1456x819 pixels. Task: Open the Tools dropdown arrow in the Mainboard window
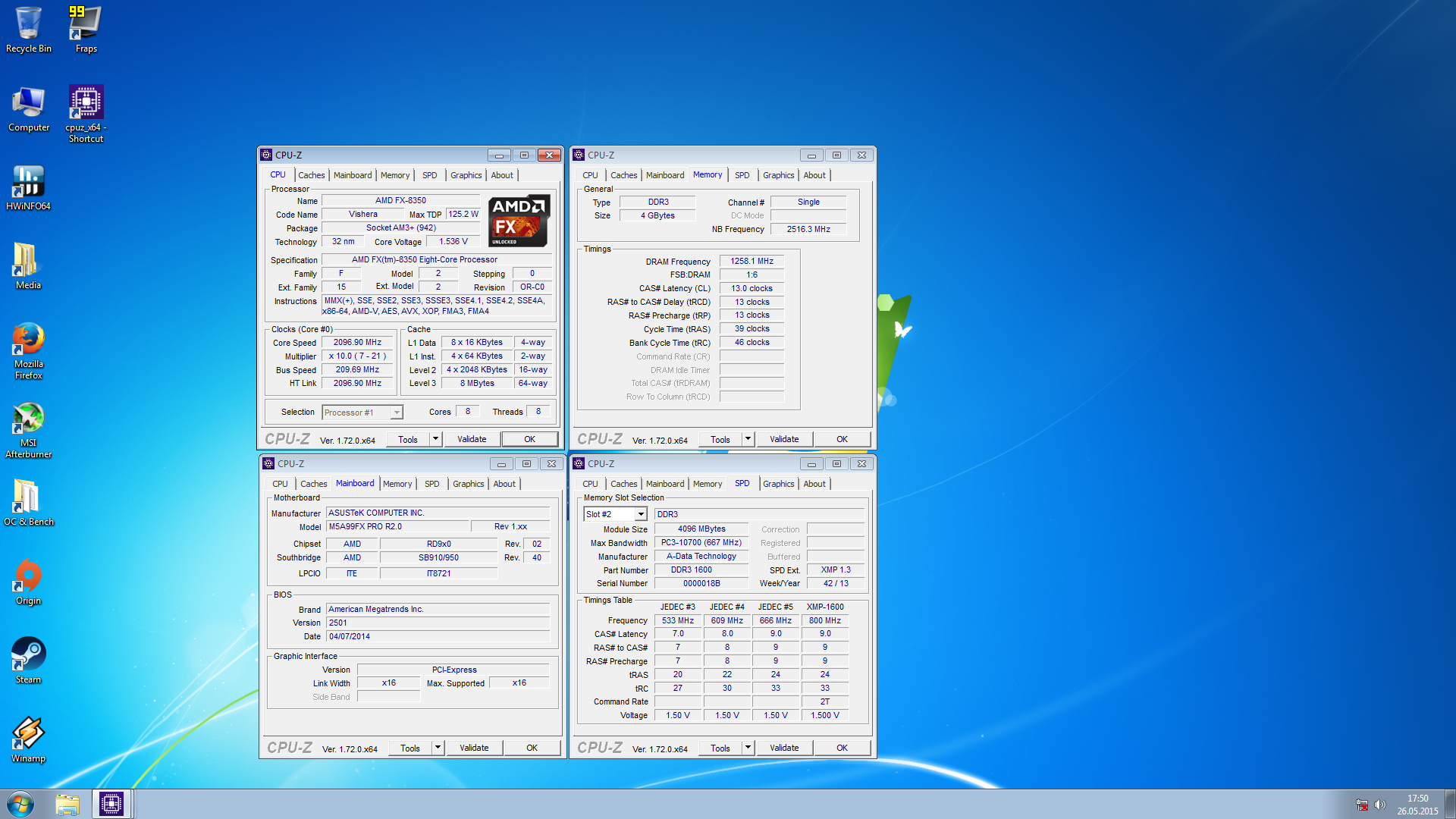point(438,748)
